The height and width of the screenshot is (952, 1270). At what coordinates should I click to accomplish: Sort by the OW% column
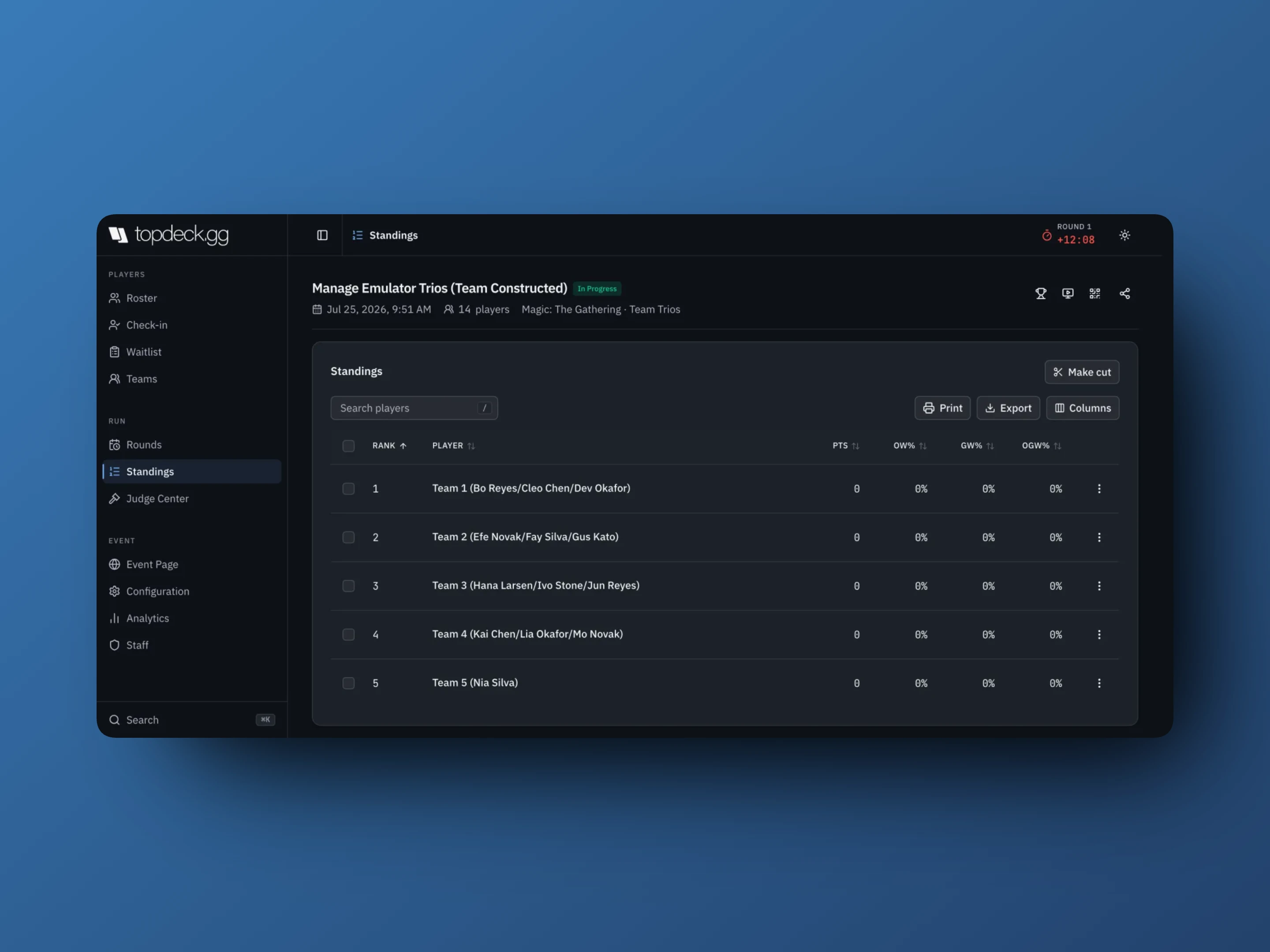(x=910, y=446)
